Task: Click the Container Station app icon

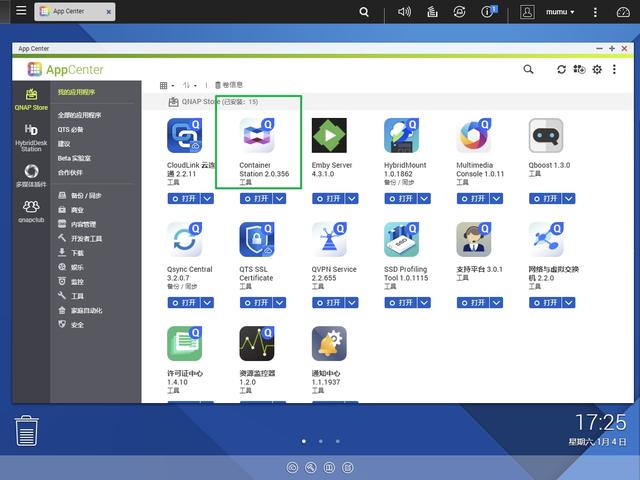Action: (x=256, y=135)
